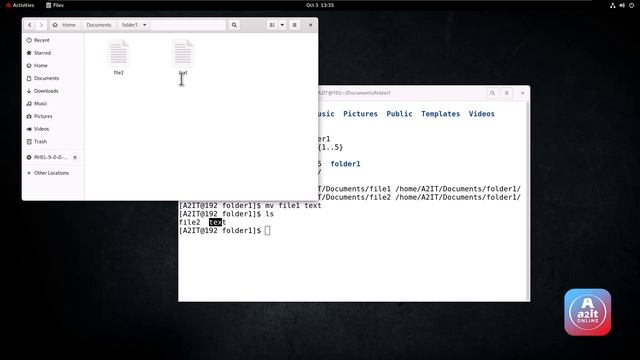This screenshot has height=360, width=640.
Task: Go back in Files window
Action: click(x=30, y=25)
